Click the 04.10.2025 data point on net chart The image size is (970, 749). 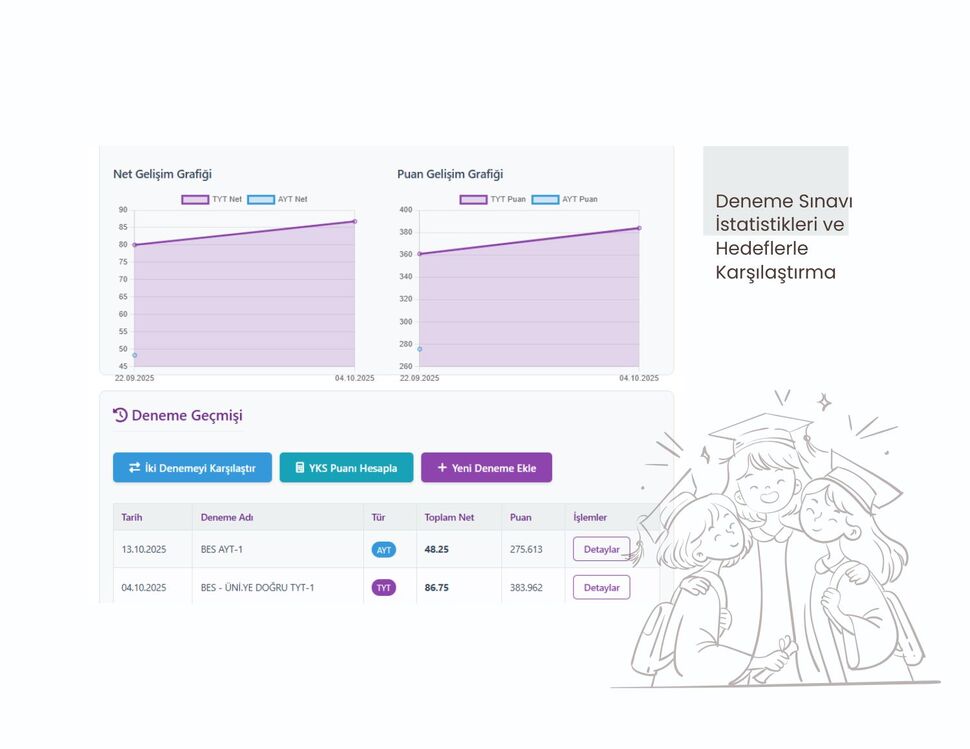click(354, 221)
